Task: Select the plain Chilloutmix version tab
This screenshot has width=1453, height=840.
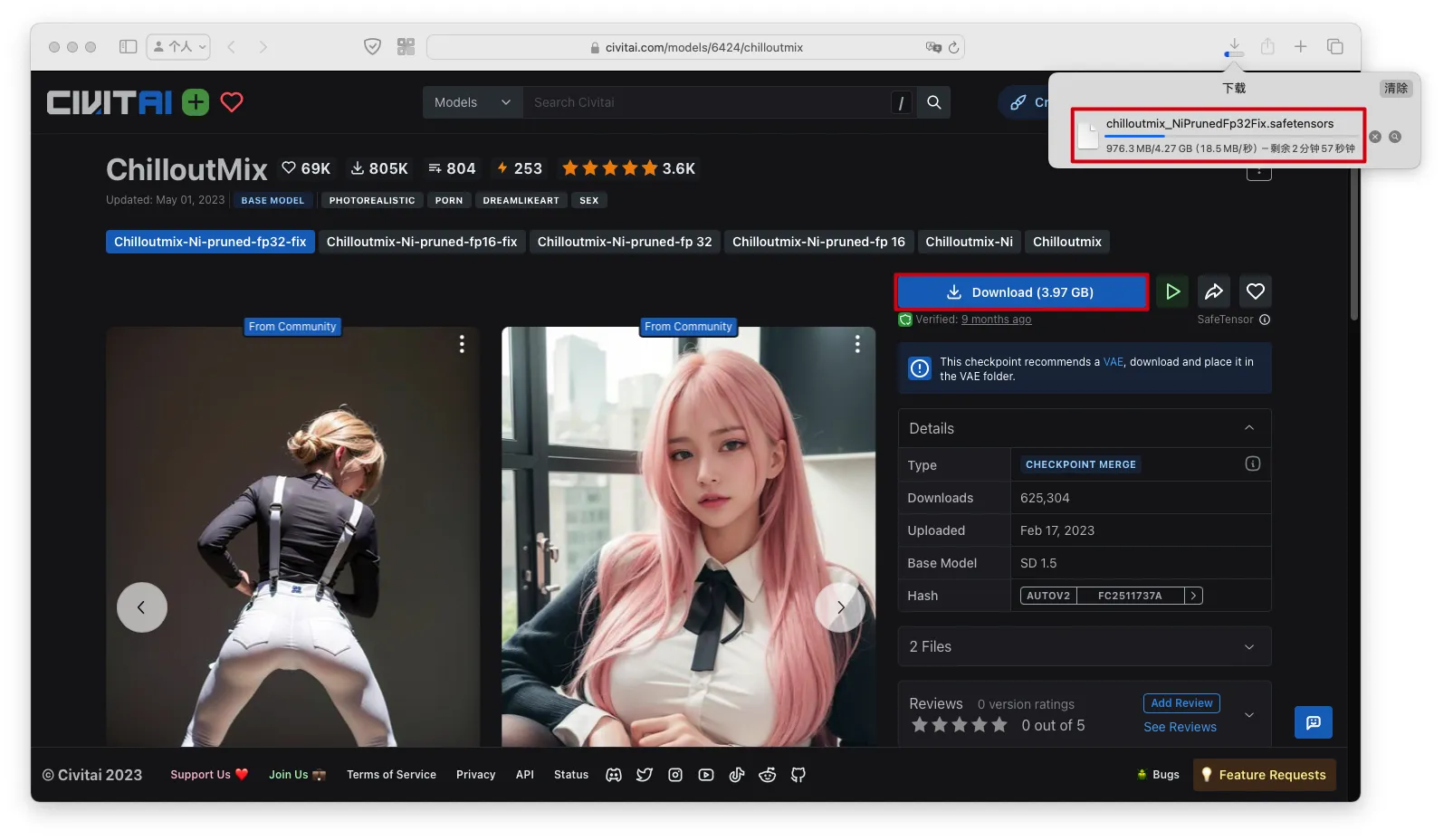Action: [x=1067, y=242]
